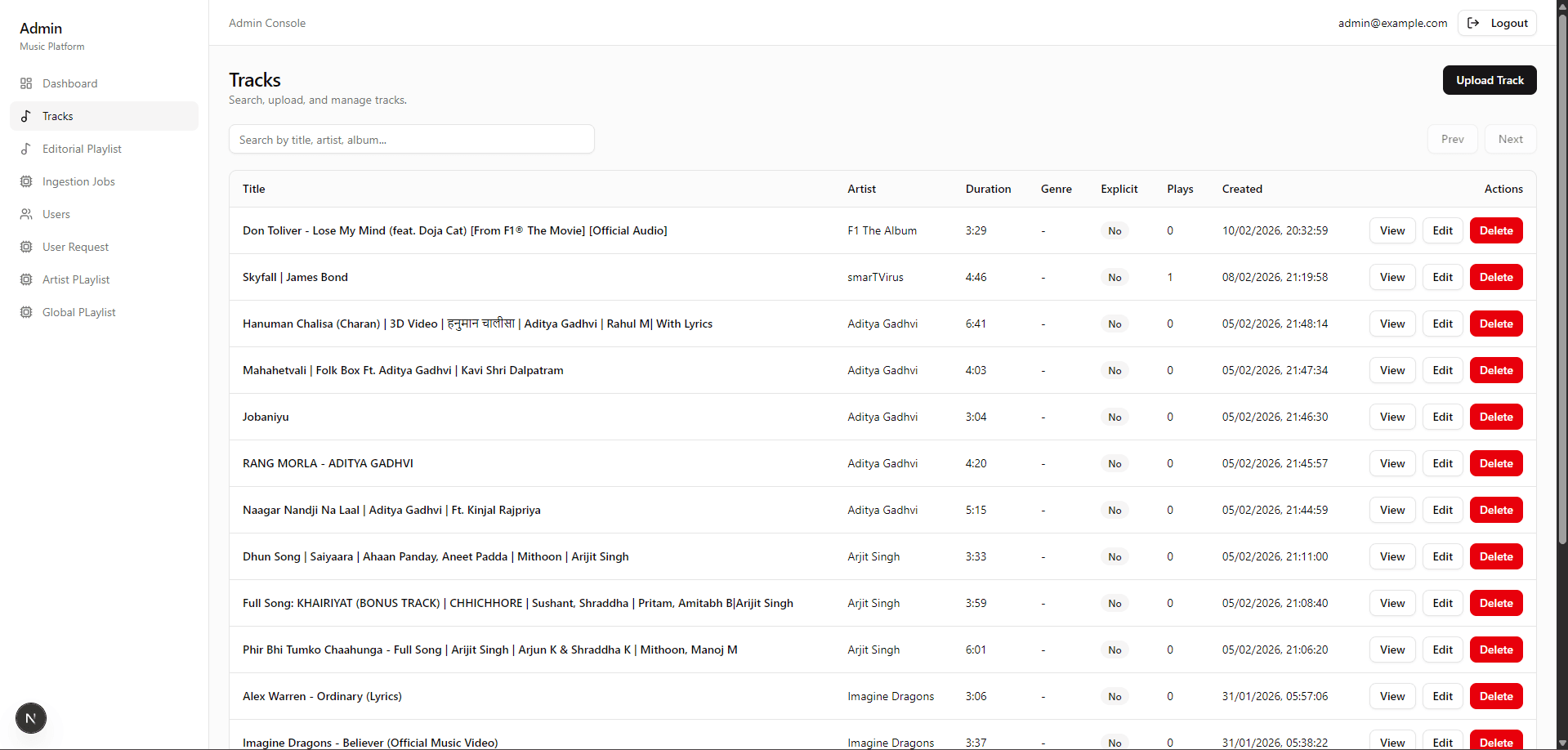Go to Editorial Playlist page
Screen dimensions: 1568x750
pos(104,149)
